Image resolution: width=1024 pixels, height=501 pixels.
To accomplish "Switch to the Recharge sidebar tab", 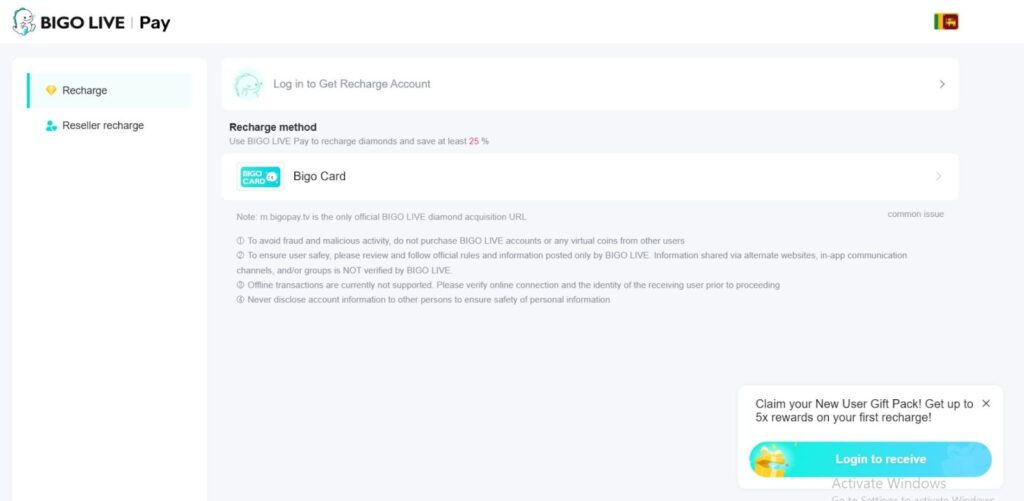I will click(85, 90).
